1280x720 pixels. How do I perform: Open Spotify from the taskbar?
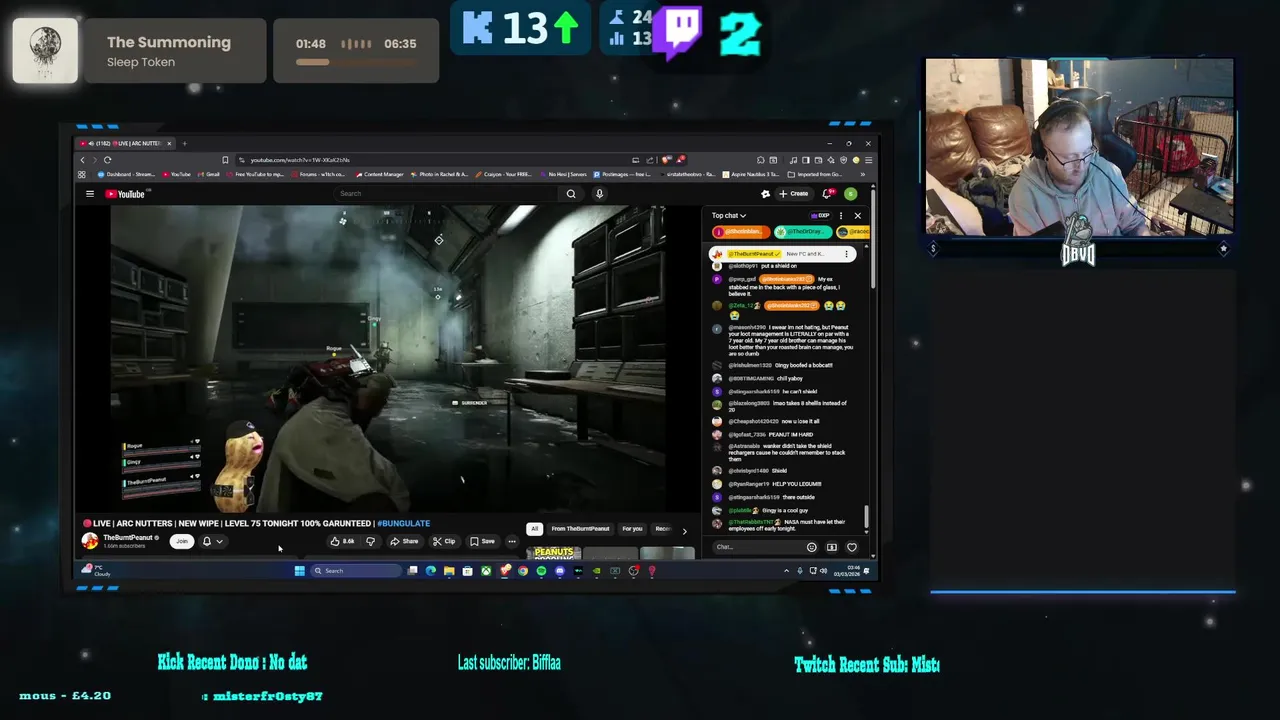tap(541, 571)
